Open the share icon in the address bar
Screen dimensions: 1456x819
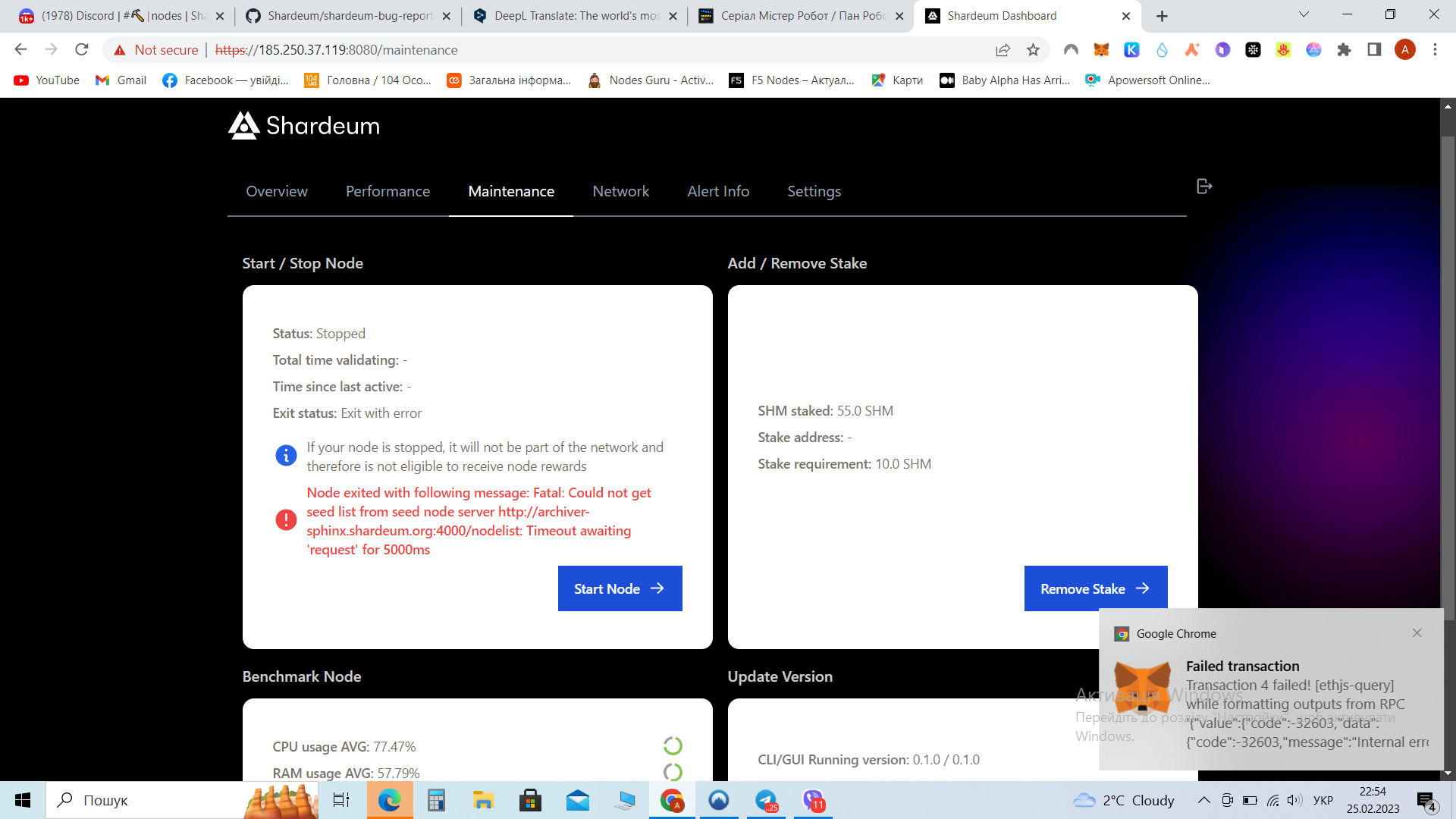click(x=1003, y=50)
